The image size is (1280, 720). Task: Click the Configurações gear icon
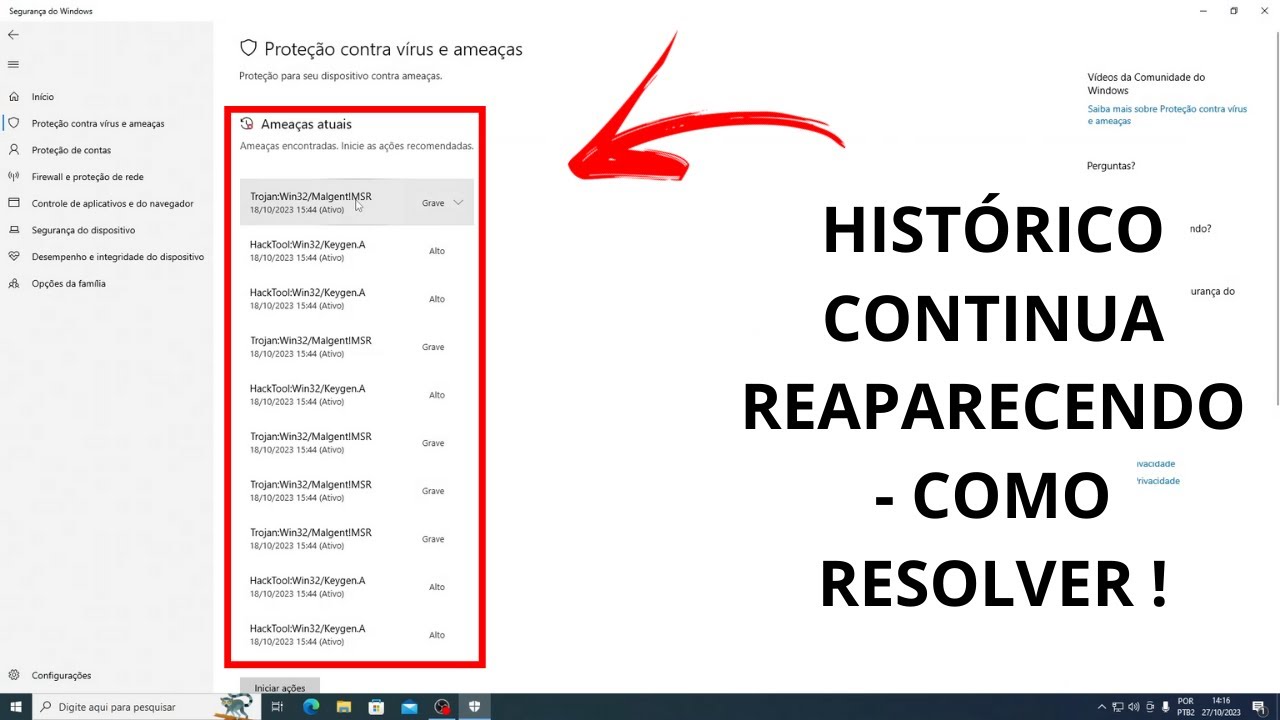pos(14,675)
